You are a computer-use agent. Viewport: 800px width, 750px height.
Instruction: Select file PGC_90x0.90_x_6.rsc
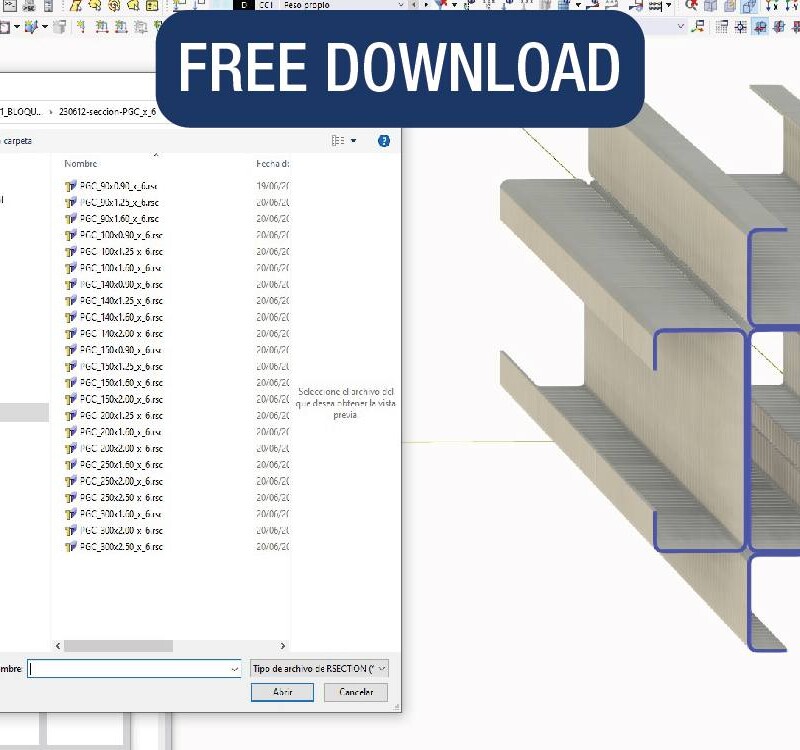tap(111, 186)
